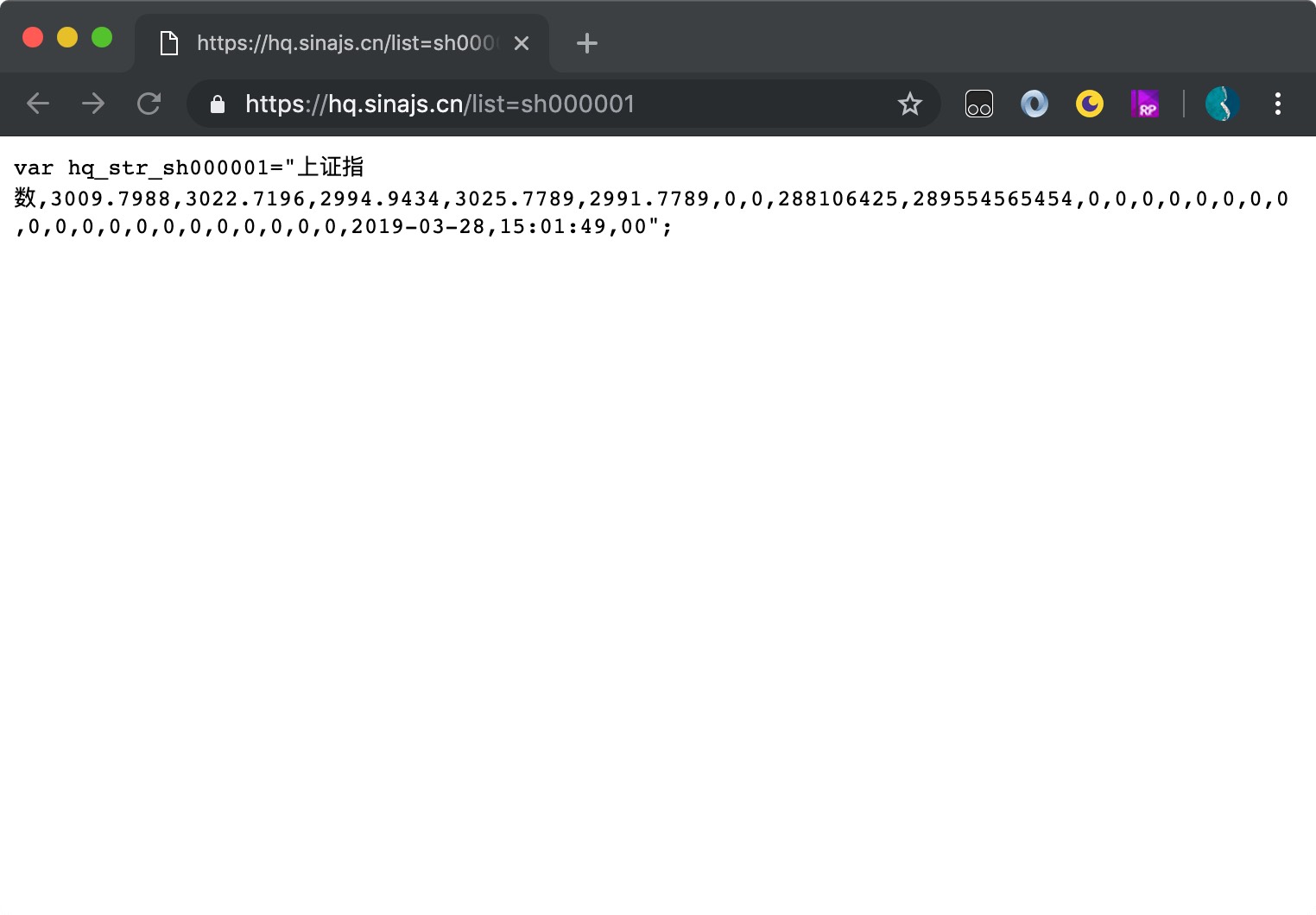Screen dimensions: 1316x915
Task: Click the 2019-03-28 date in the response
Action: (x=418, y=227)
